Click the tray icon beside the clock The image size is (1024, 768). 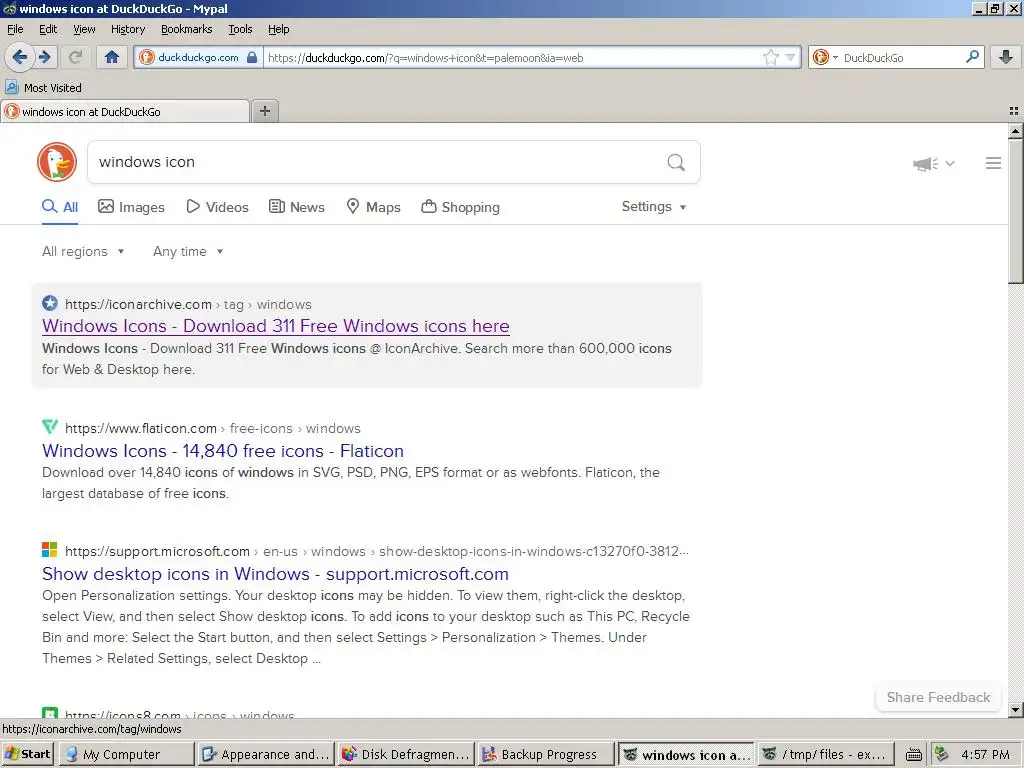pos(941,754)
